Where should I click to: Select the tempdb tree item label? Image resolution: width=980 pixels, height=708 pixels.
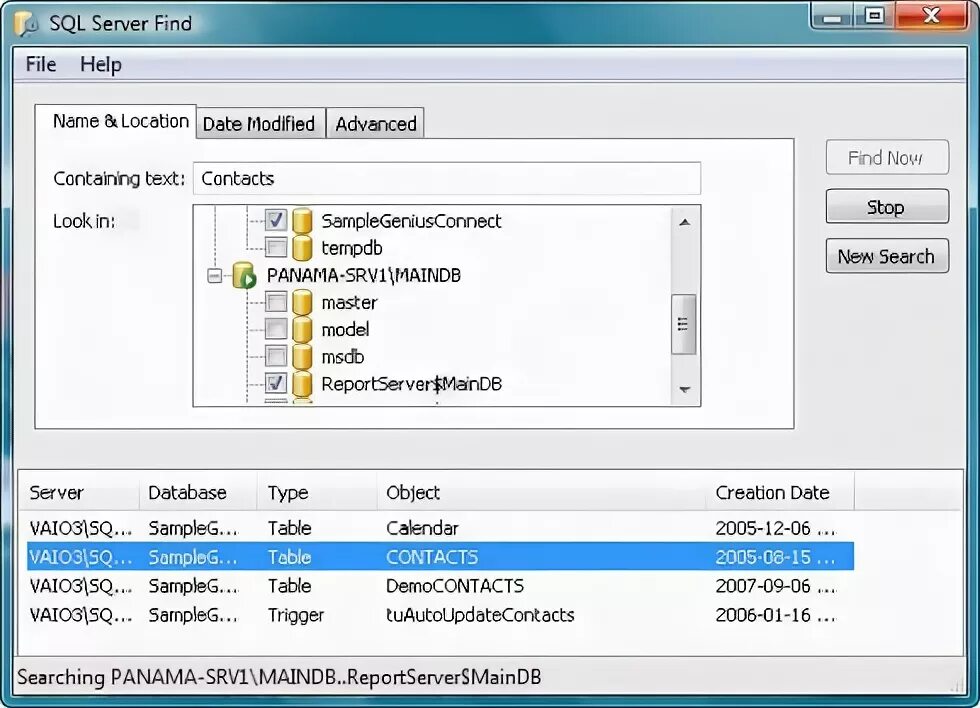tap(351, 248)
